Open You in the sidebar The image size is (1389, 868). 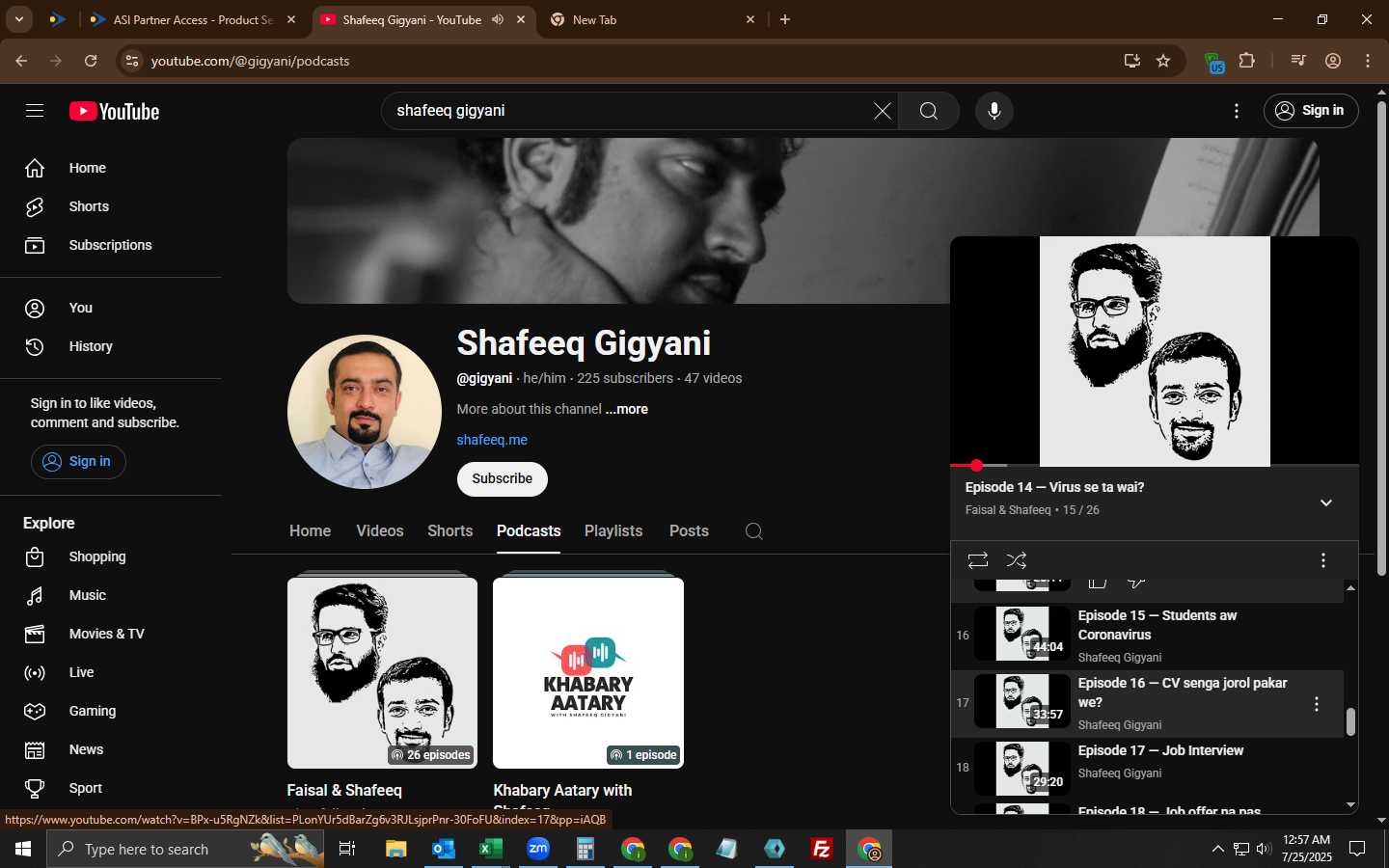tap(111, 308)
